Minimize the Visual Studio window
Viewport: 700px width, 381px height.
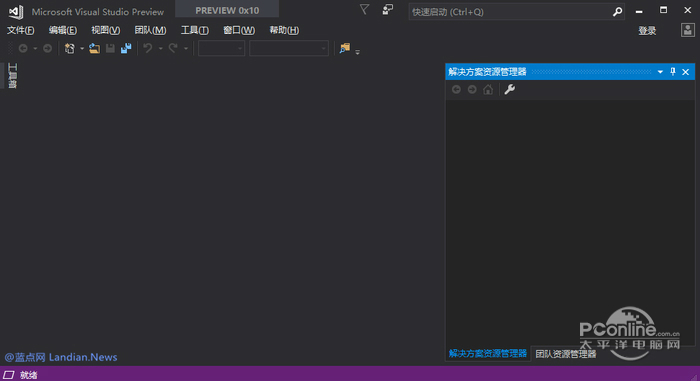[x=639, y=11]
